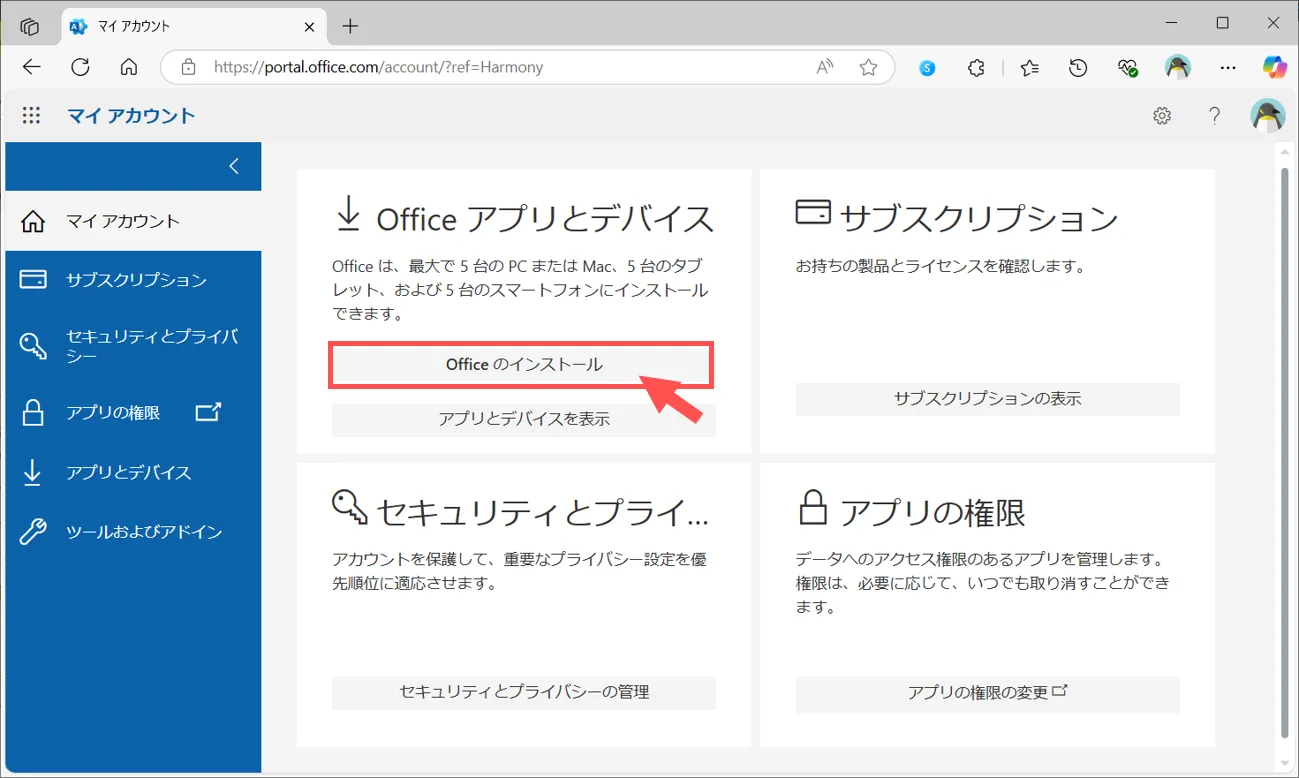1299x778 pixels.
Task: Click アプリとデバイスを表示 button
Action: [523, 419]
